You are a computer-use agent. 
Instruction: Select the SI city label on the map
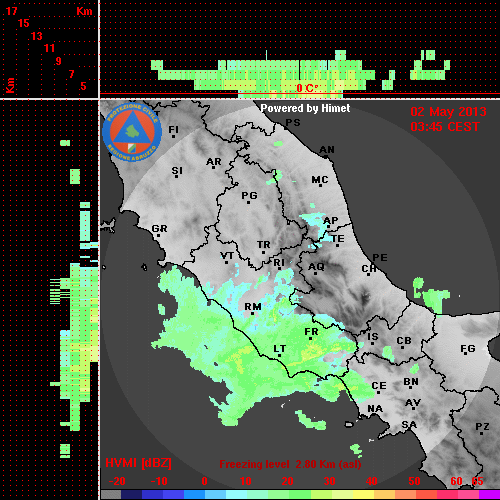pyautogui.click(x=177, y=171)
